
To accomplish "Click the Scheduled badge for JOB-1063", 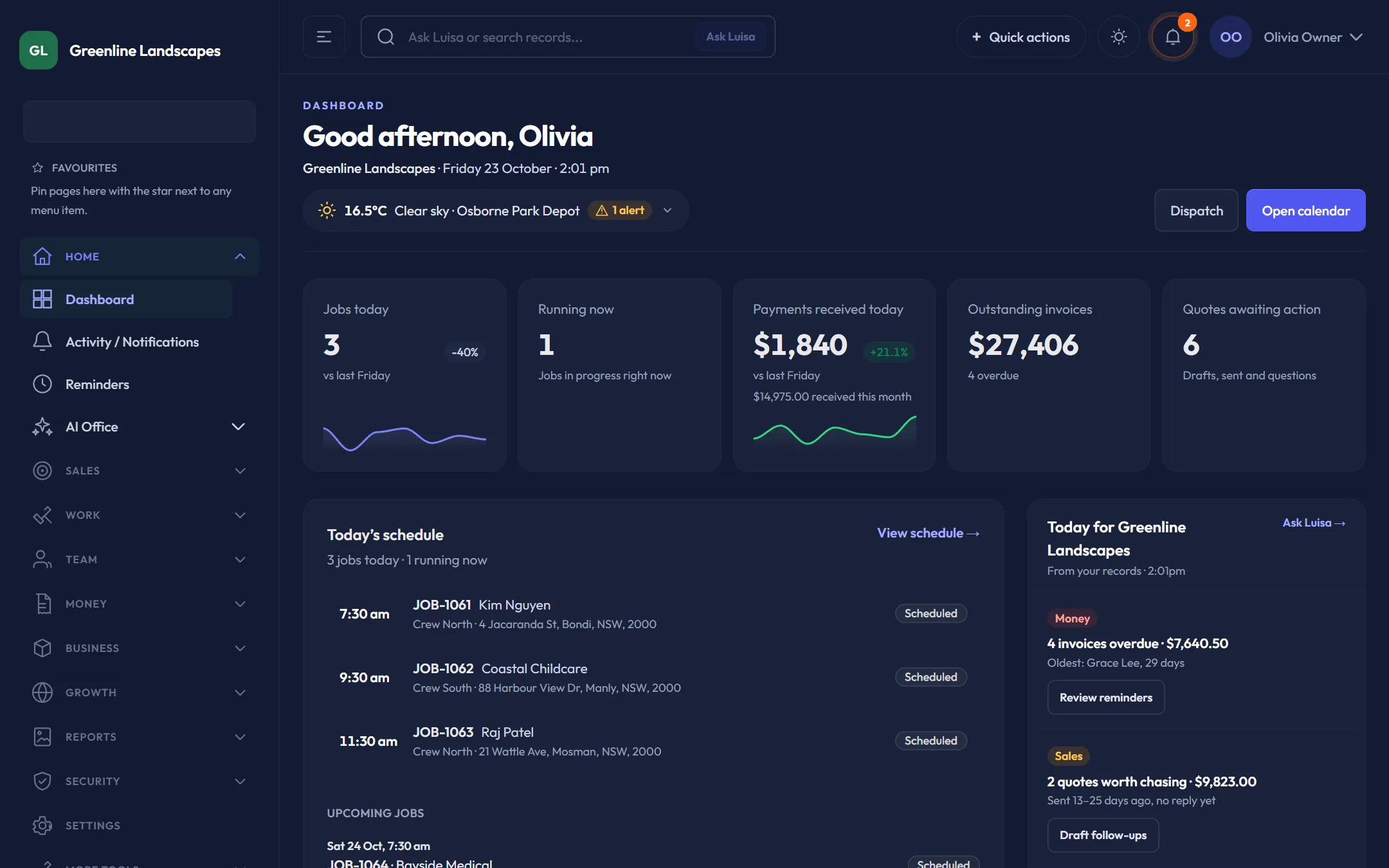I will (x=931, y=741).
